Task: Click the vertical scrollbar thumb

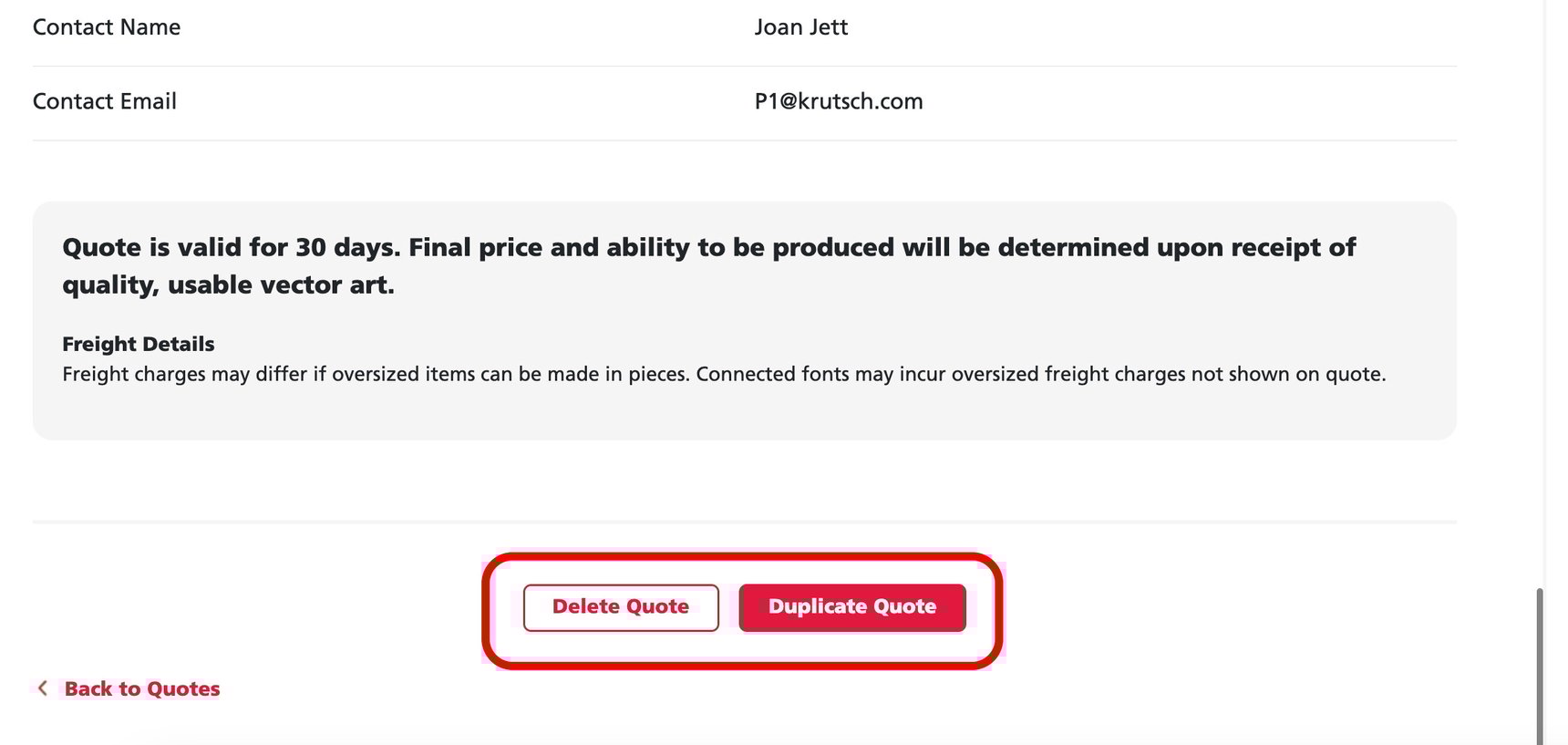Action: 1540,666
